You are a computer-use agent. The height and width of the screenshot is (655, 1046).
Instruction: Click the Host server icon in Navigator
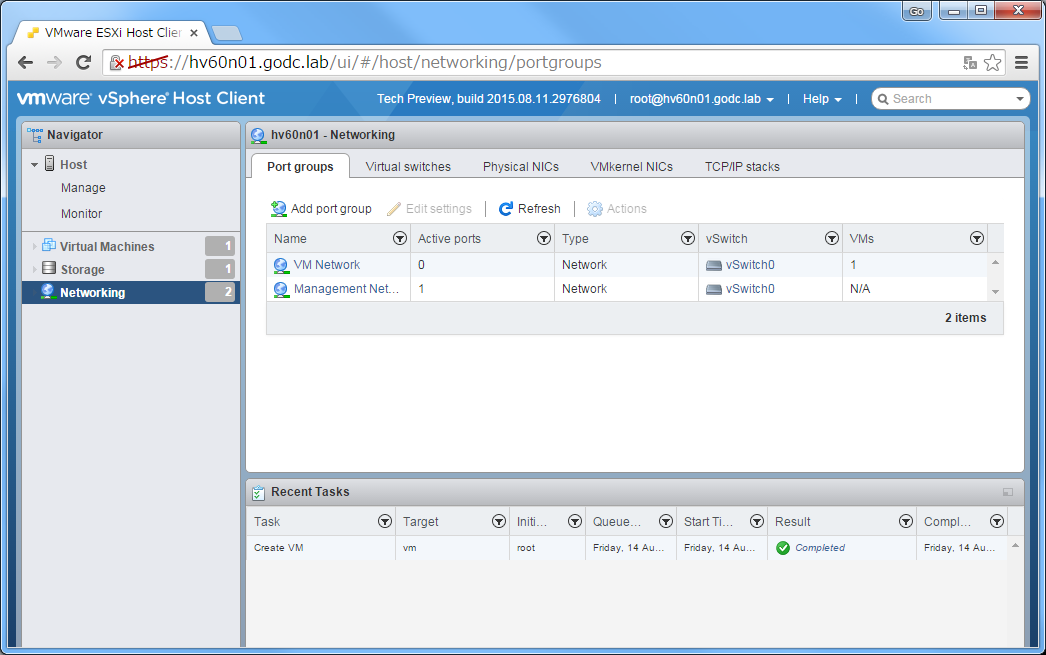49,163
